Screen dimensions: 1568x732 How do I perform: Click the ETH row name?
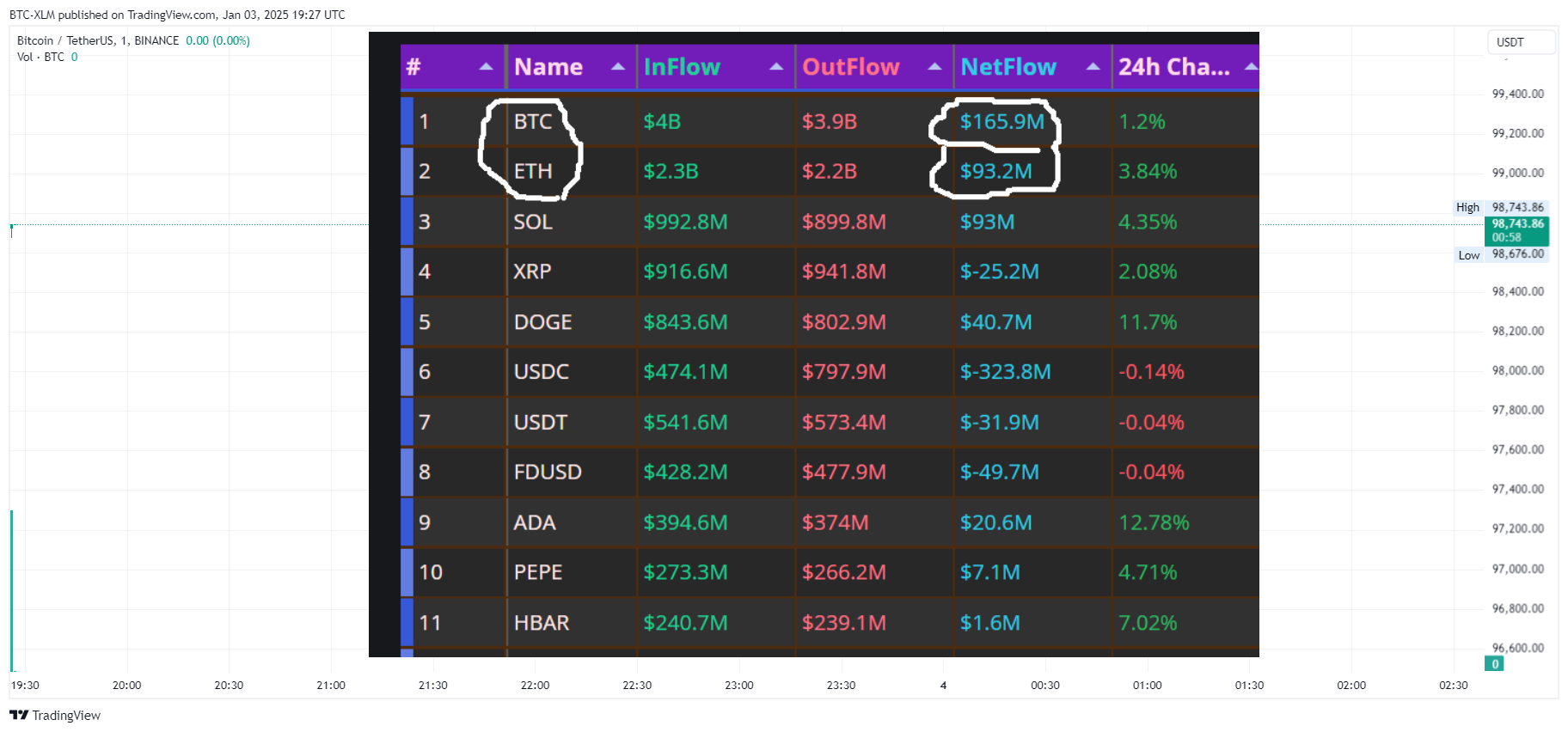click(533, 172)
